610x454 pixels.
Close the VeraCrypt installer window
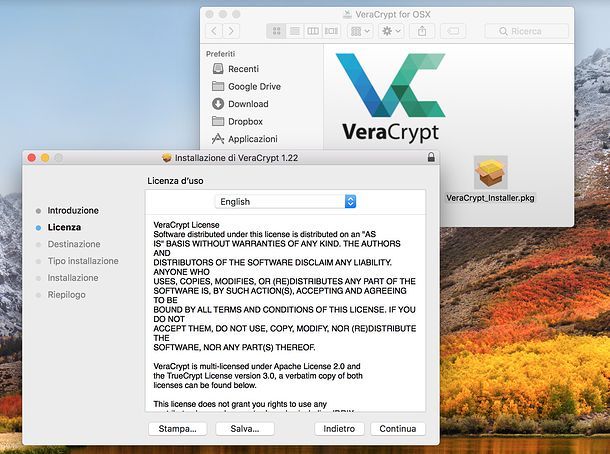point(32,158)
